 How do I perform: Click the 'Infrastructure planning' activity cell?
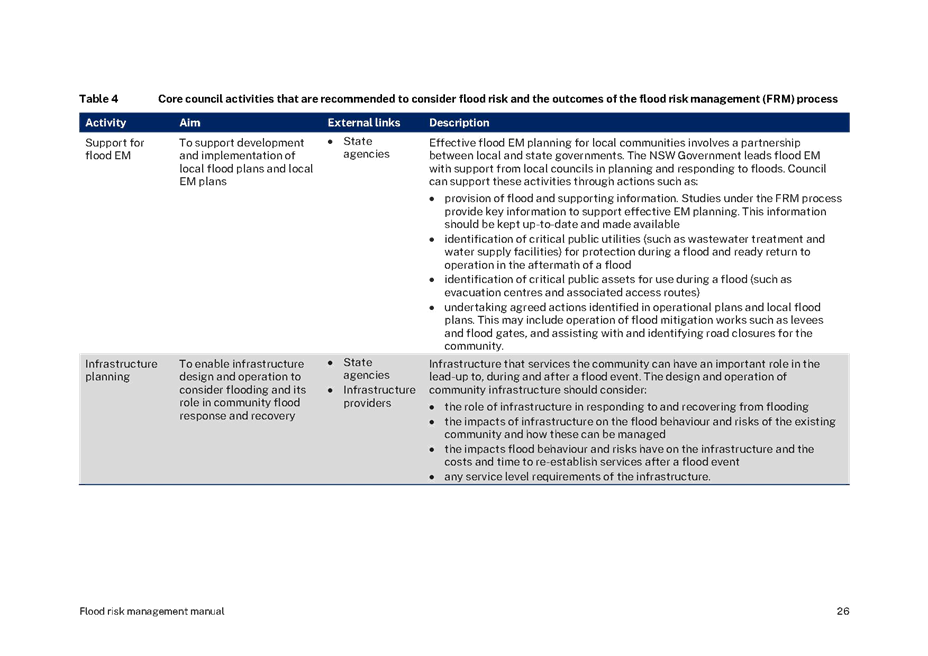pos(121,371)
